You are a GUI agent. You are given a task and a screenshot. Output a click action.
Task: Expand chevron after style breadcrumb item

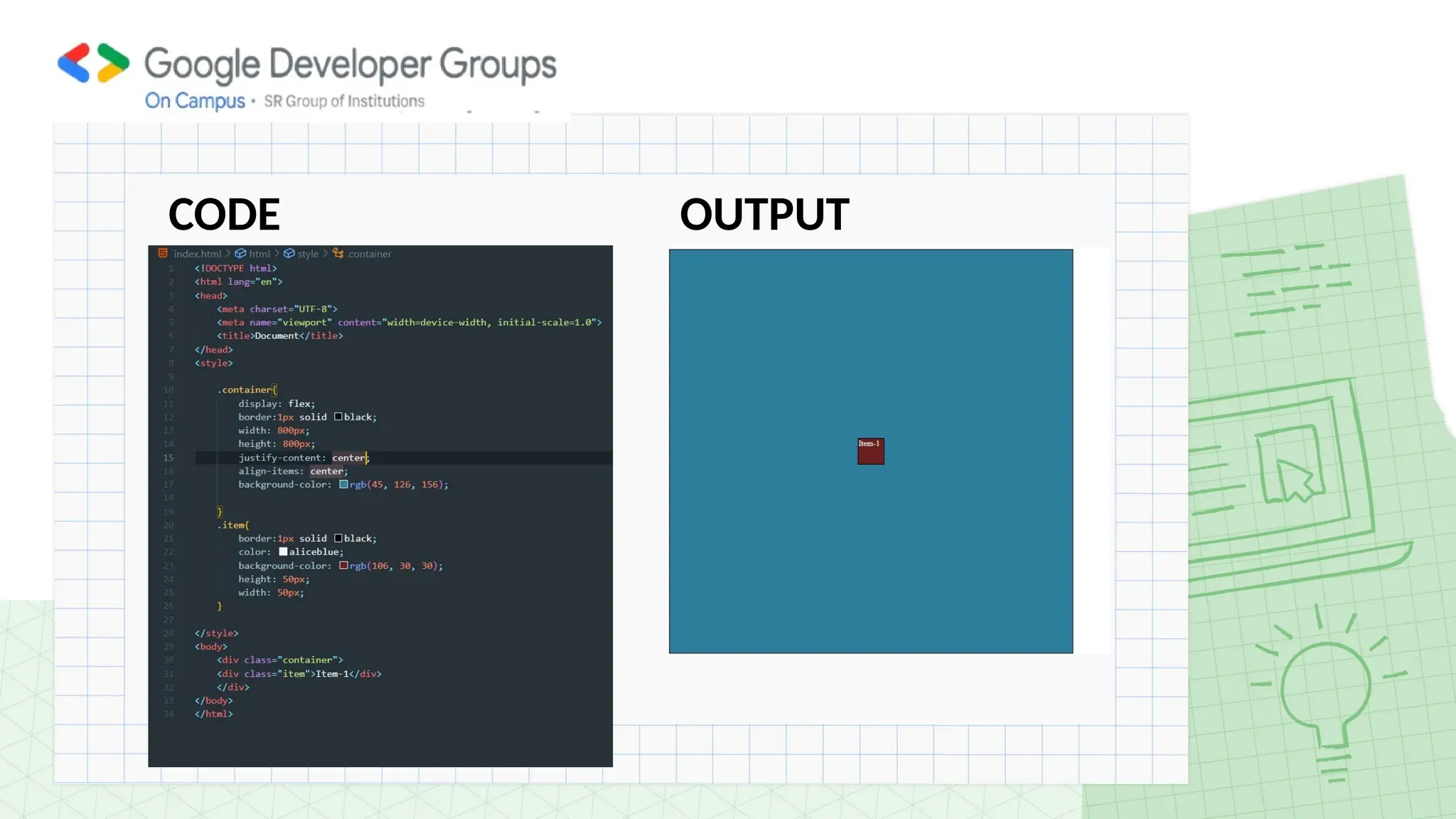coord(326,254)
